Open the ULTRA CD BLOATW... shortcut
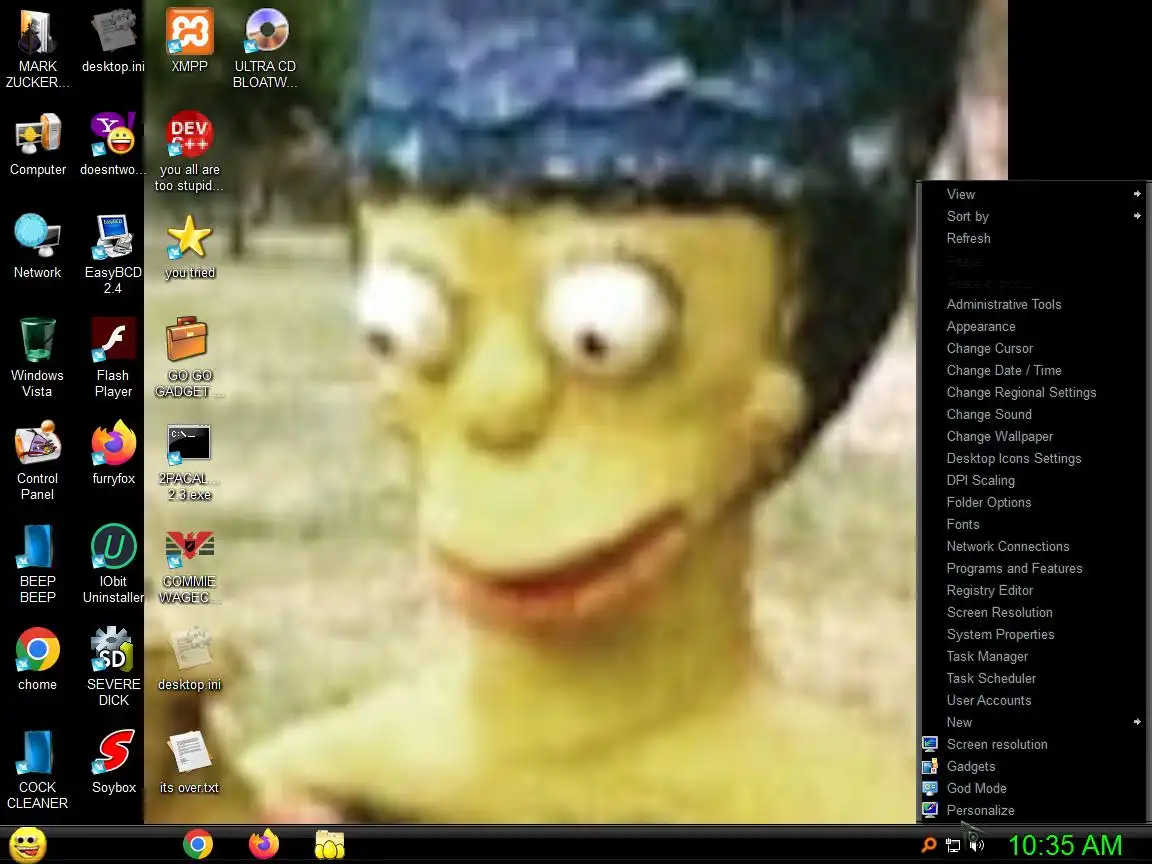 click(265, 48)
